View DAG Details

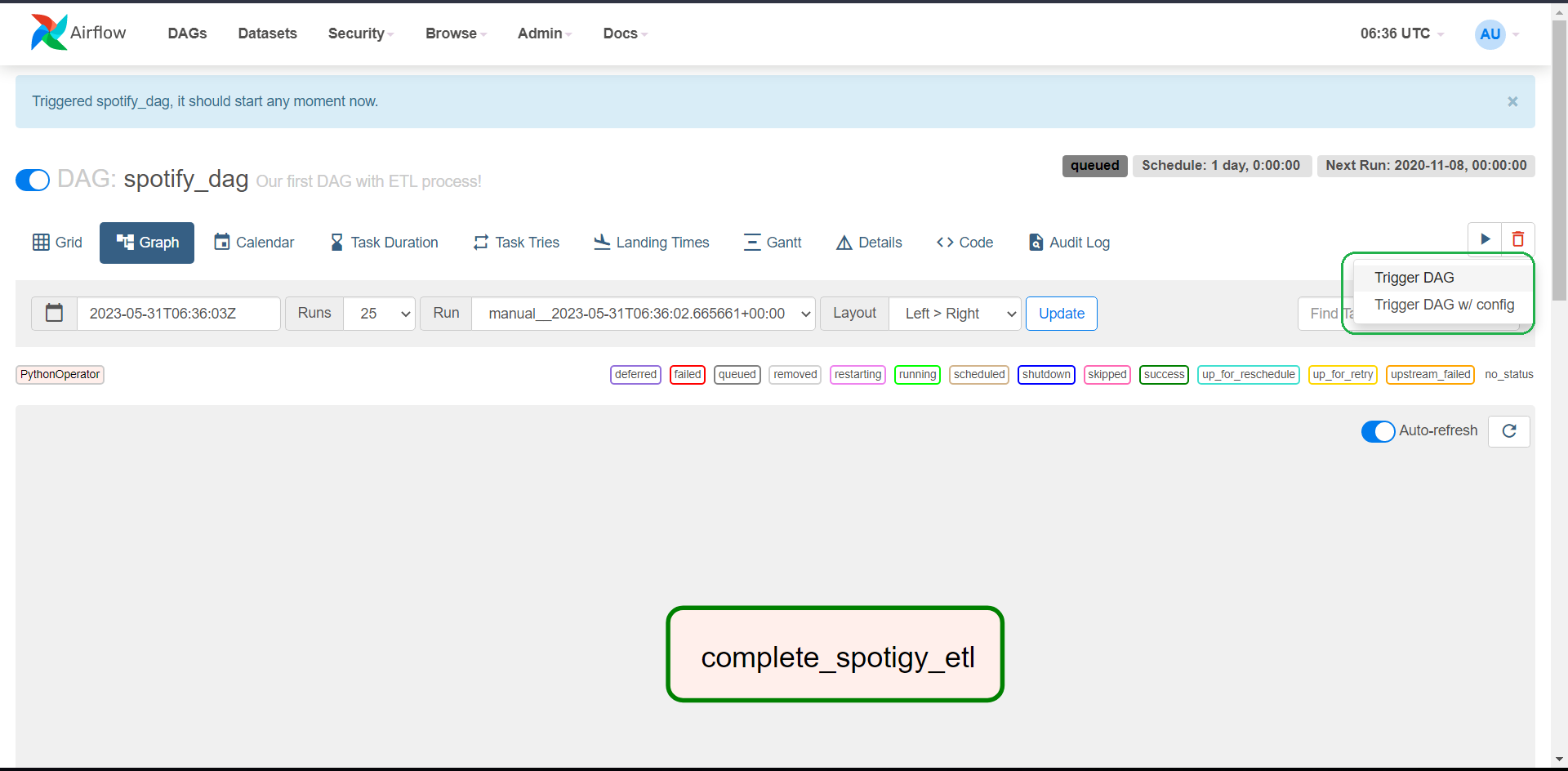(868, 243)
